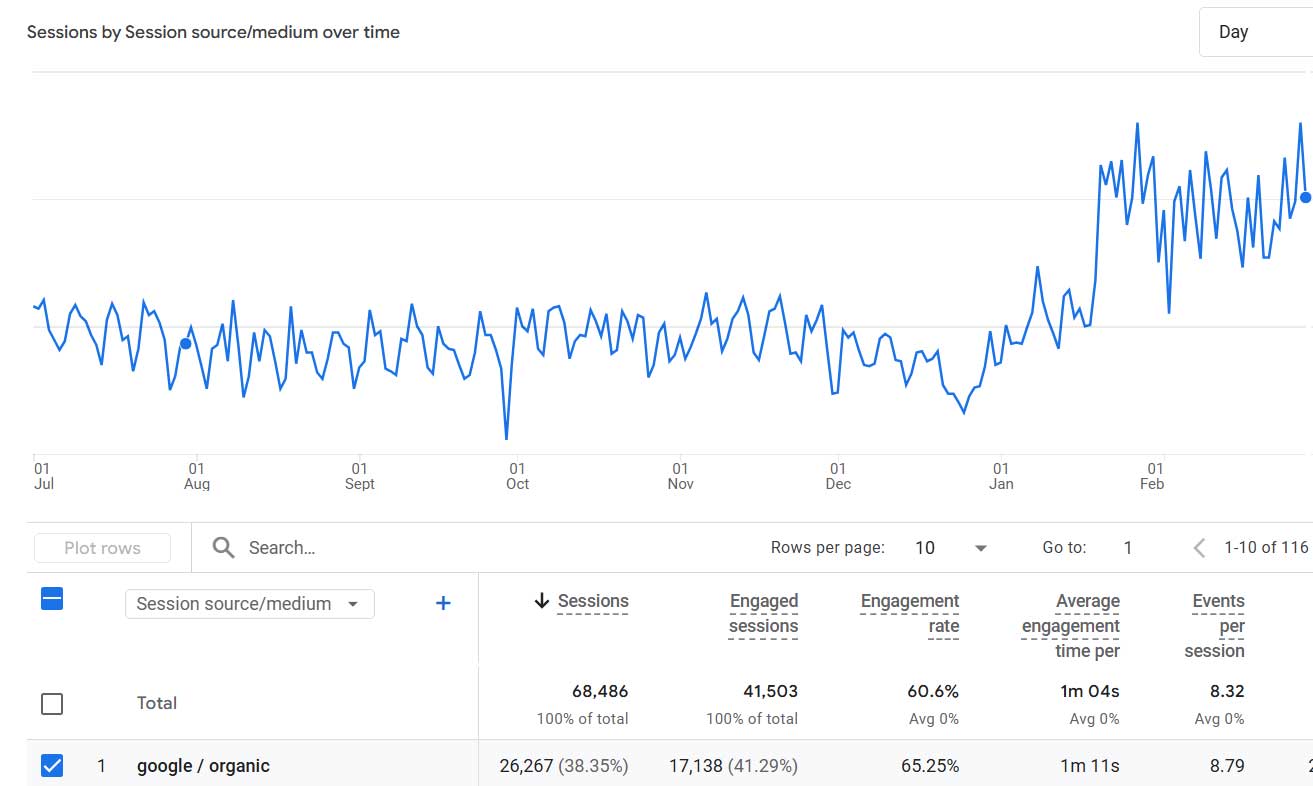Click the 1m 04s average time value
Image resolution: width=1313 pixels, height=786 pixels.
coord(1090,691)
